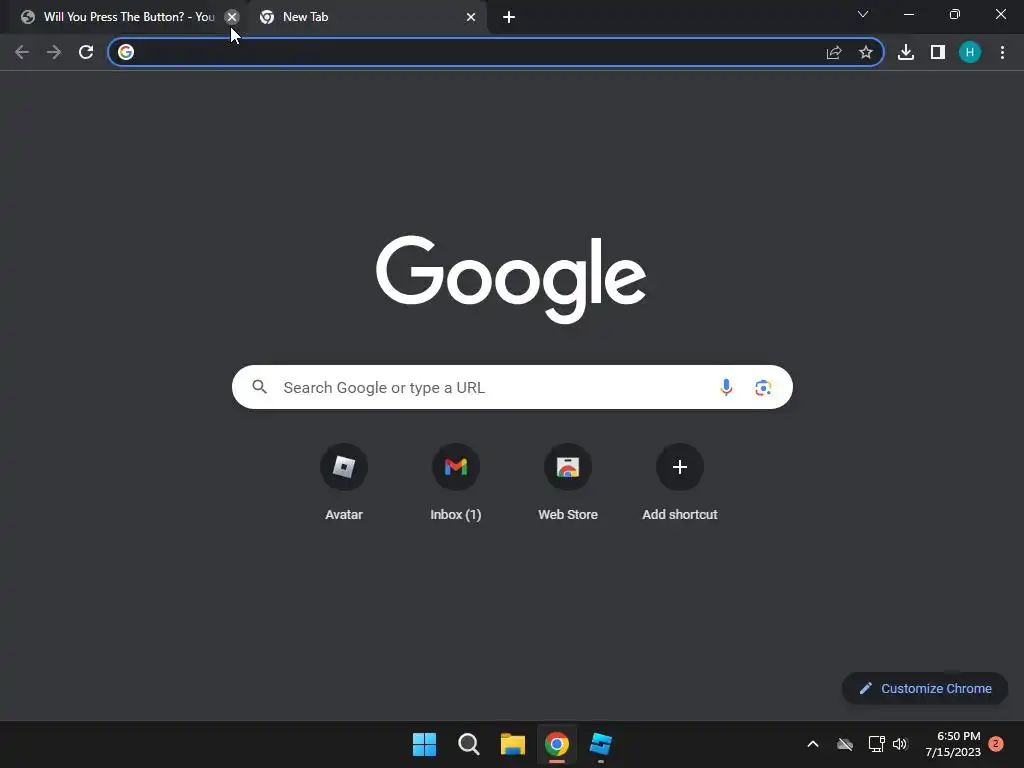
Task: Bookmark this tab with the star icon
Action: [x=866, y=52]
